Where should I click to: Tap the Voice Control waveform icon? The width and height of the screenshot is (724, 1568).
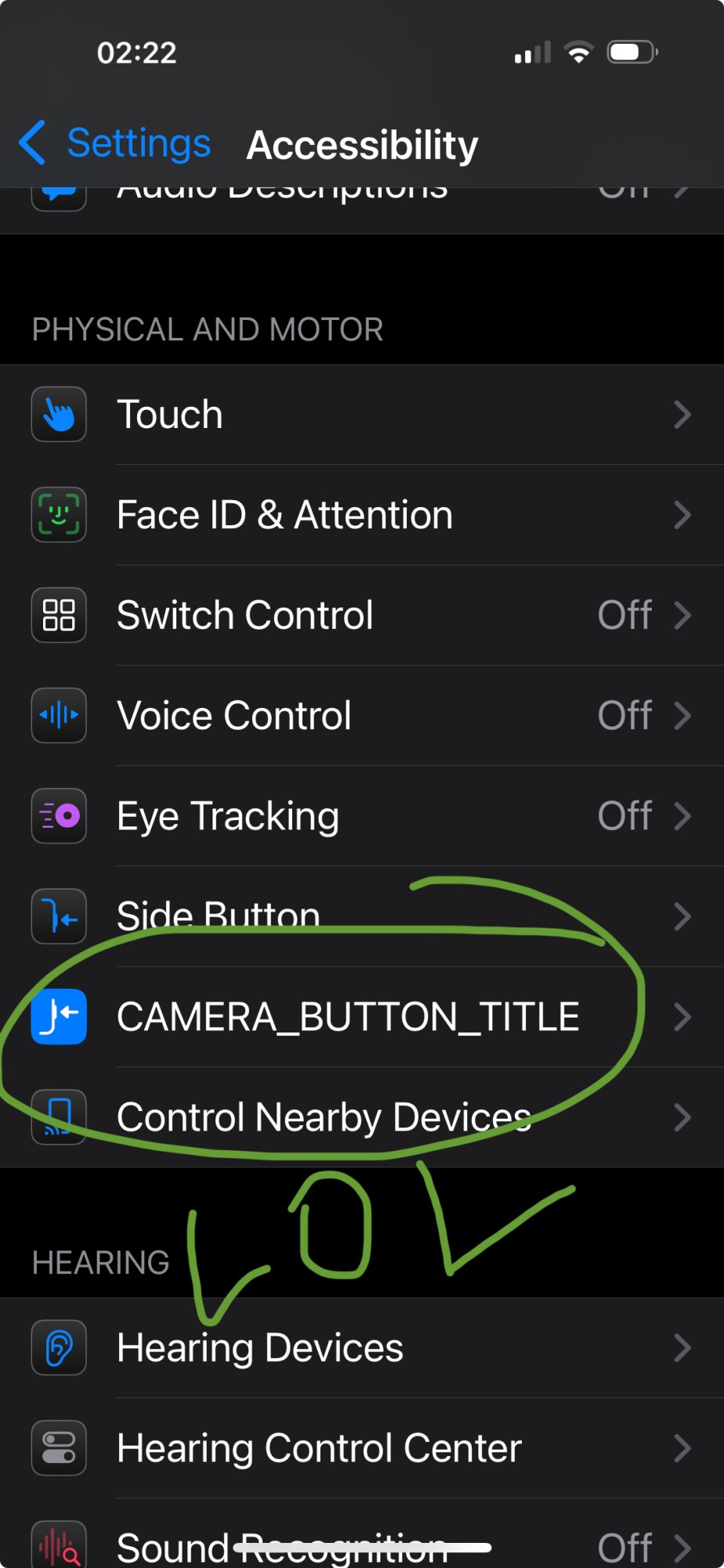(x=59, y=715)
